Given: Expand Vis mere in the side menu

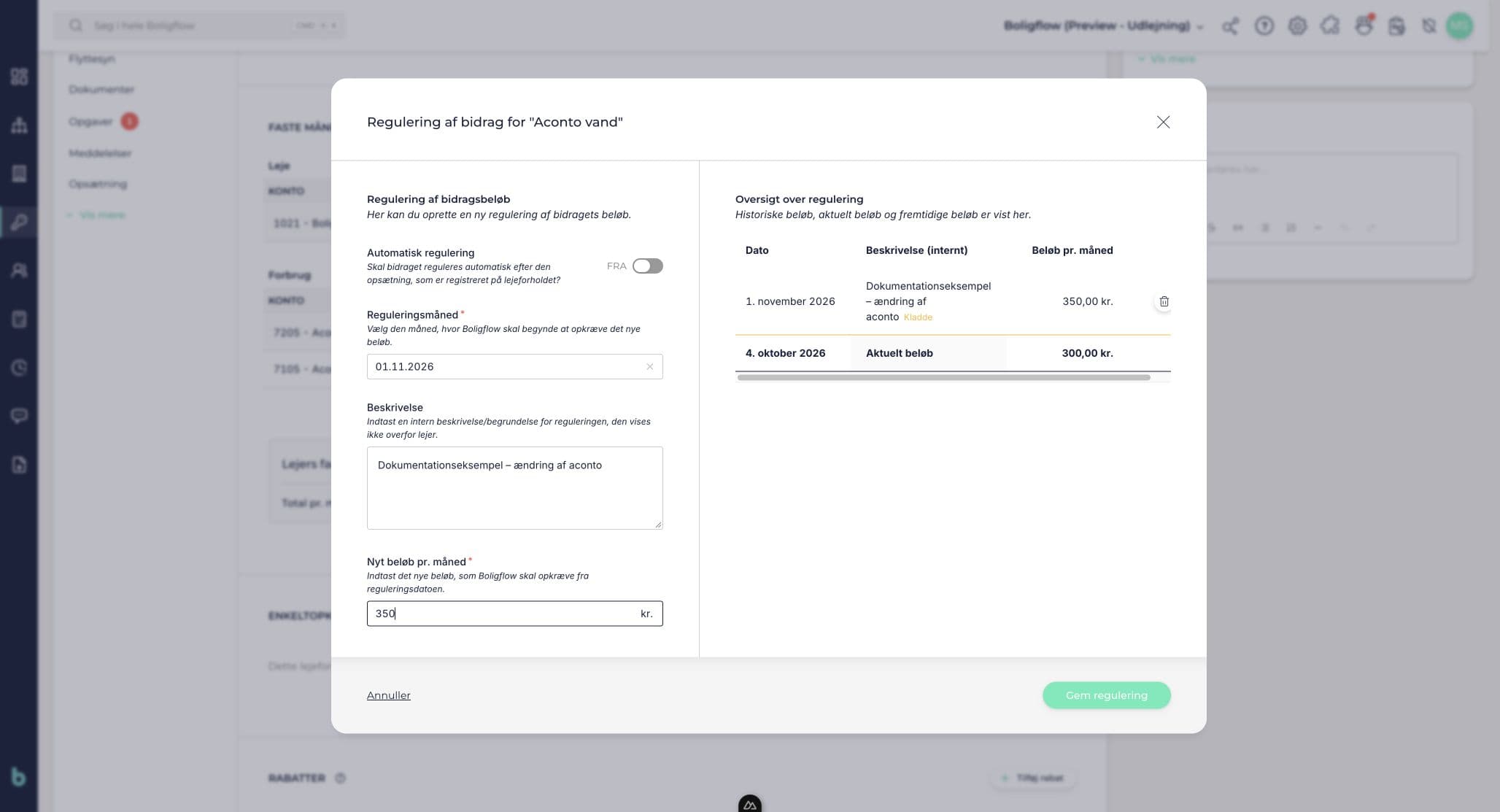Looking at the screenshot, I should point(97,215).
